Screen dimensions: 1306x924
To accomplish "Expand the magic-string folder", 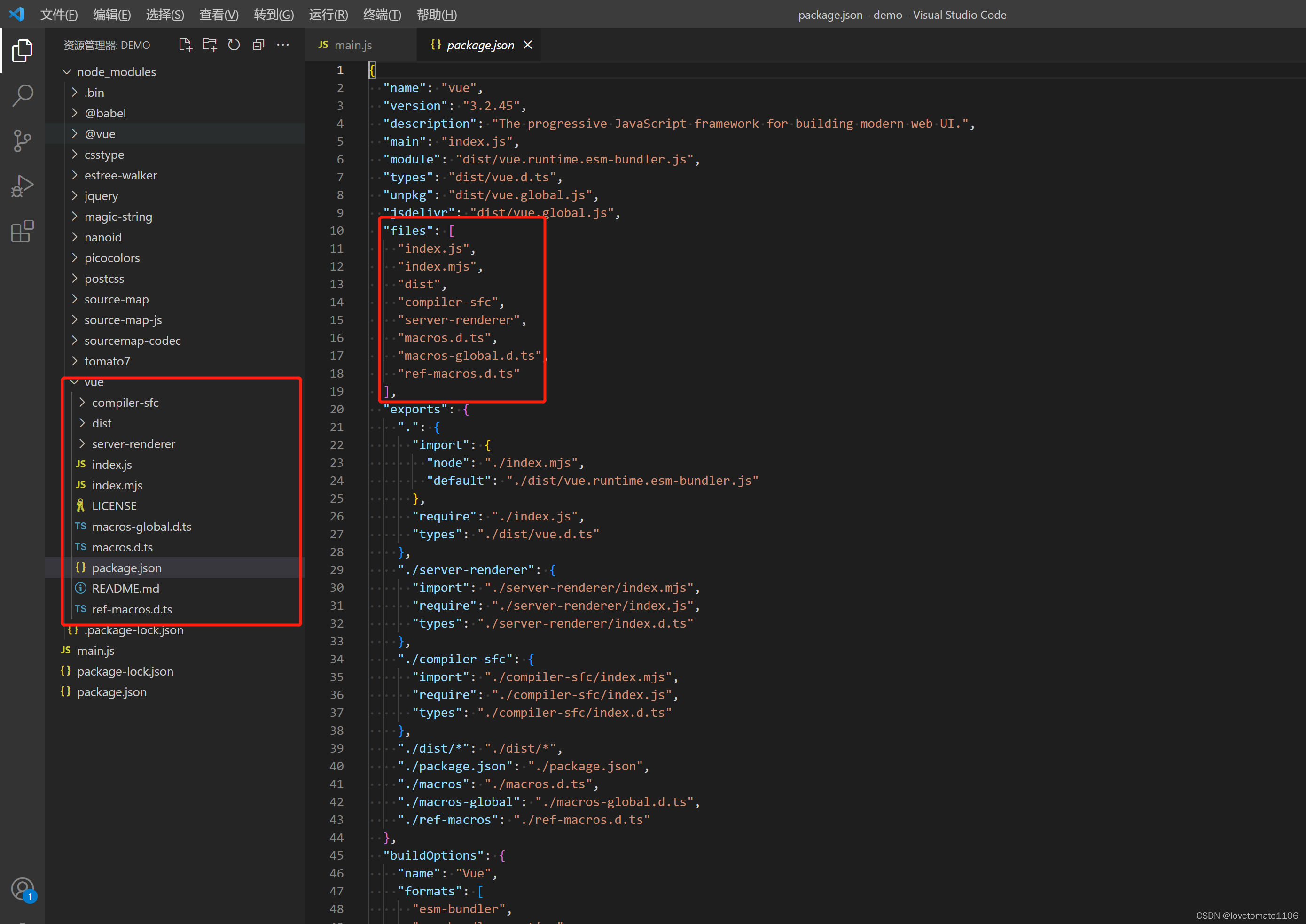I will (x=175, y=216).
